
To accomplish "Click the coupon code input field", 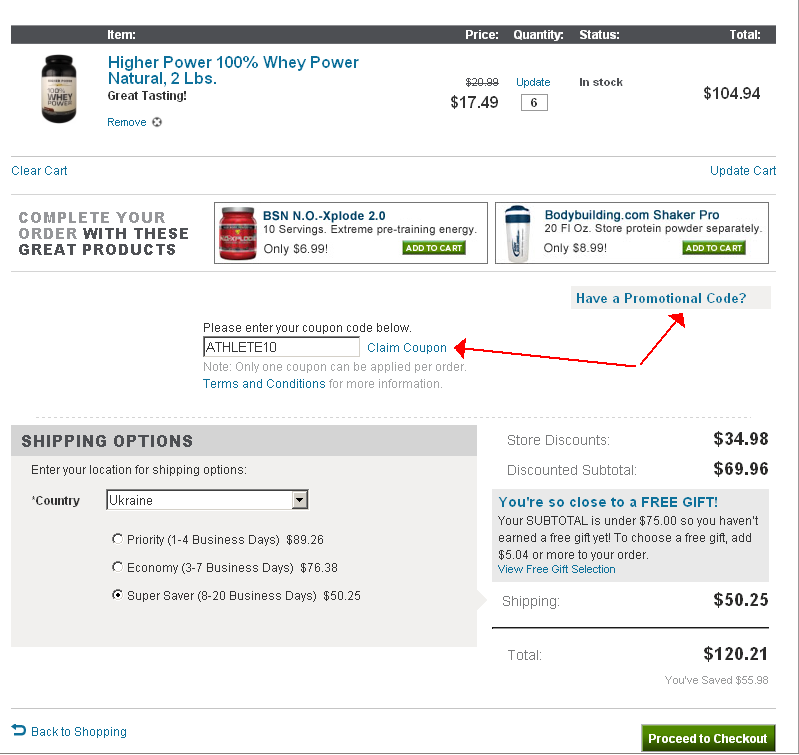I will pos(281,348).
